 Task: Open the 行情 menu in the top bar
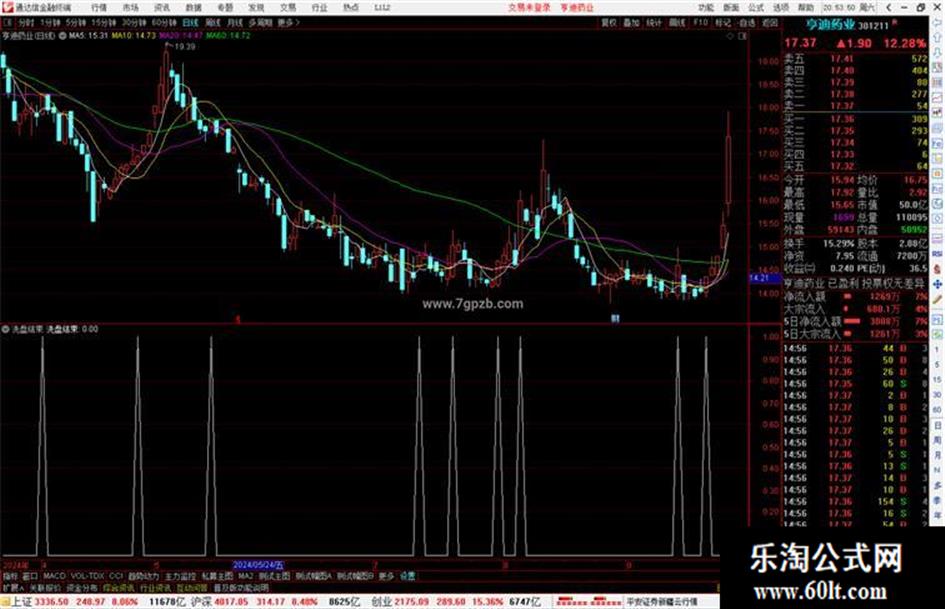pyautogui.click(x=99, y=7)
